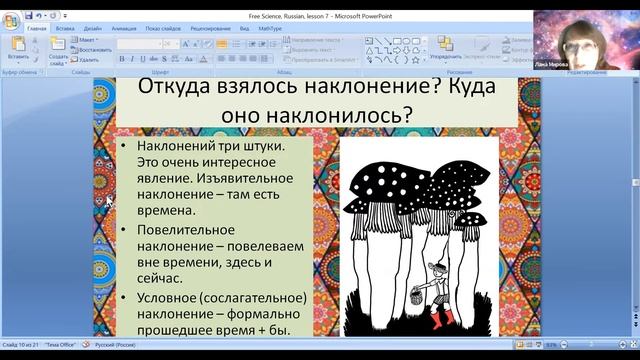Screen dimensions: 640x360
Task: Decrease font size with small A icon
Action: pyautogui.click(x=196, y=44)
